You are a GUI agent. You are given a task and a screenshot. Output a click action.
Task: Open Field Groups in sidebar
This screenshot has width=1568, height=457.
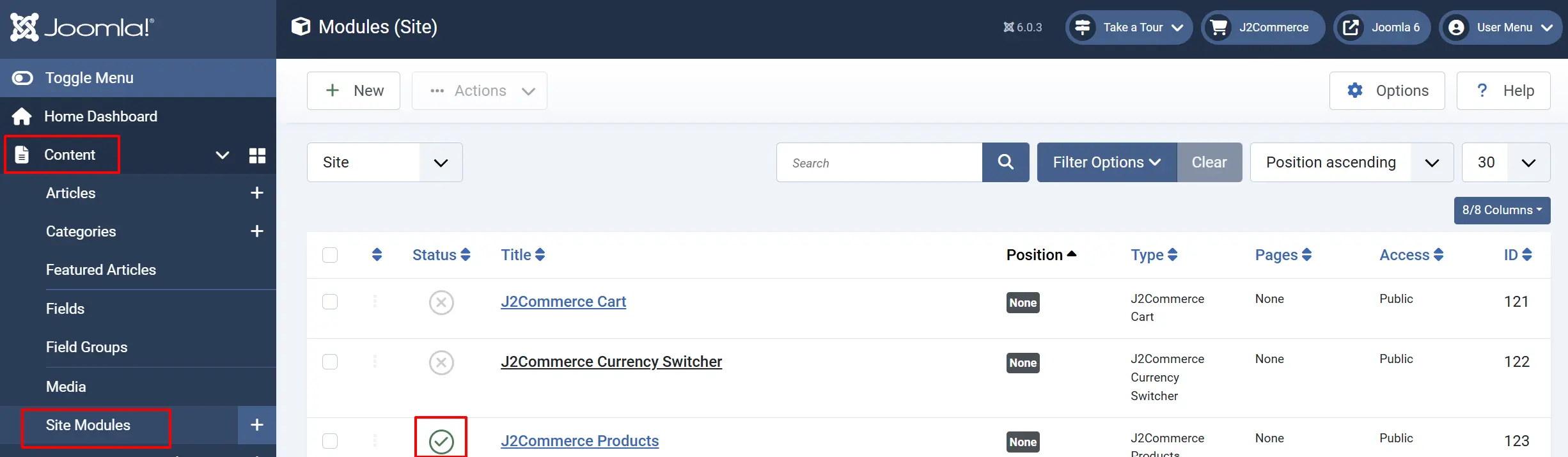point(86,347)
